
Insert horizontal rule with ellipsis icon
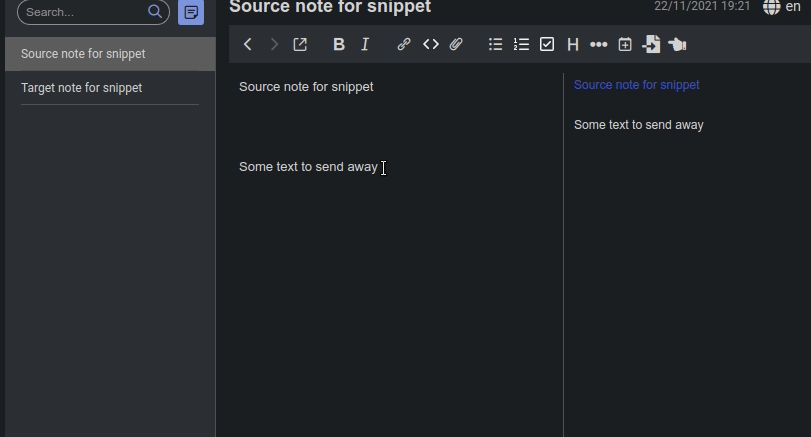pos(598,44)
